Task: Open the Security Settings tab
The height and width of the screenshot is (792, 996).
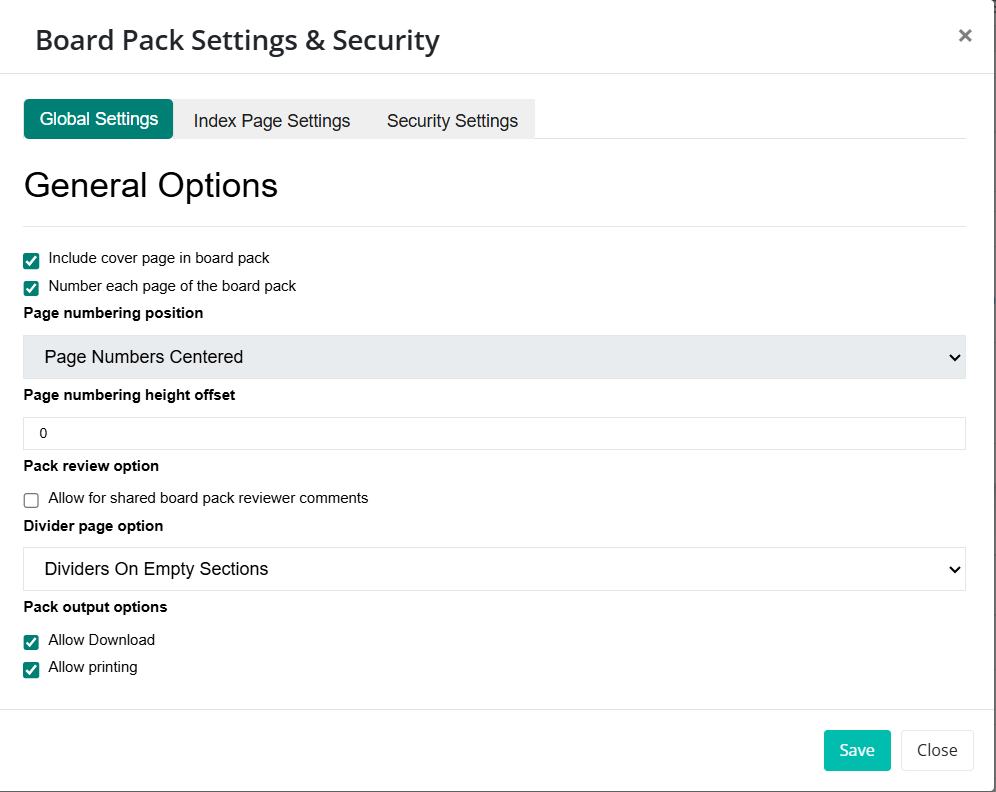Action: point(452,120)
